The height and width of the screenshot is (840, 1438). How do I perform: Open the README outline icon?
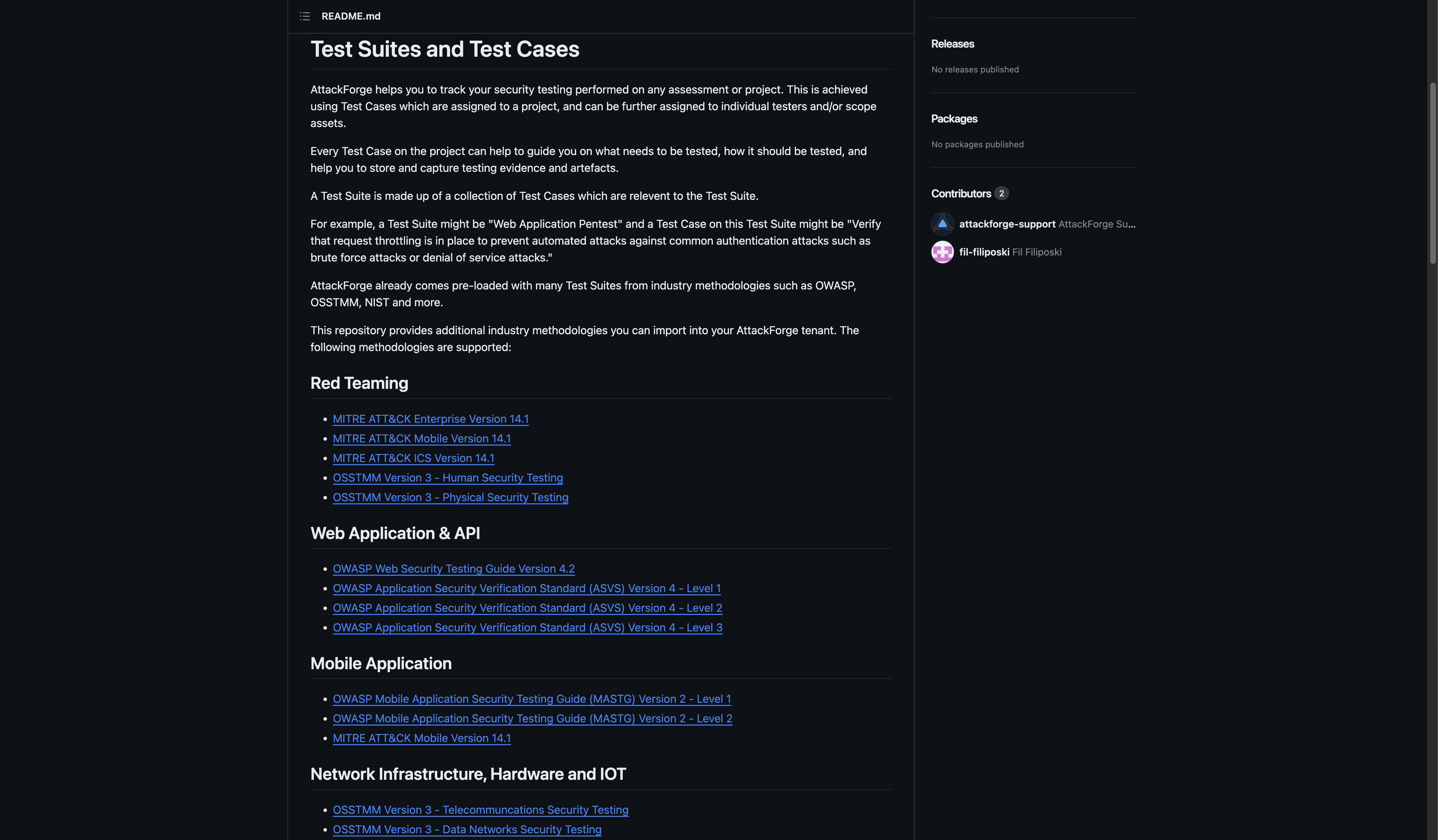(305, 16)
